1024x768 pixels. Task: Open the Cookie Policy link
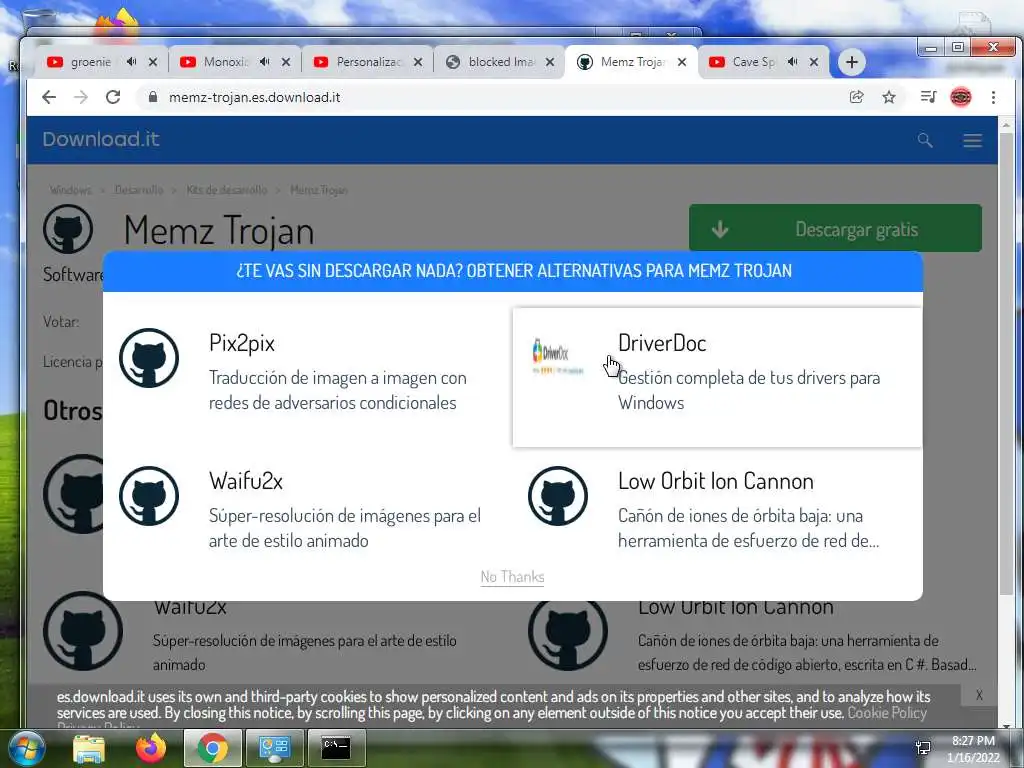pyautogui.click(x=887, y=712)
